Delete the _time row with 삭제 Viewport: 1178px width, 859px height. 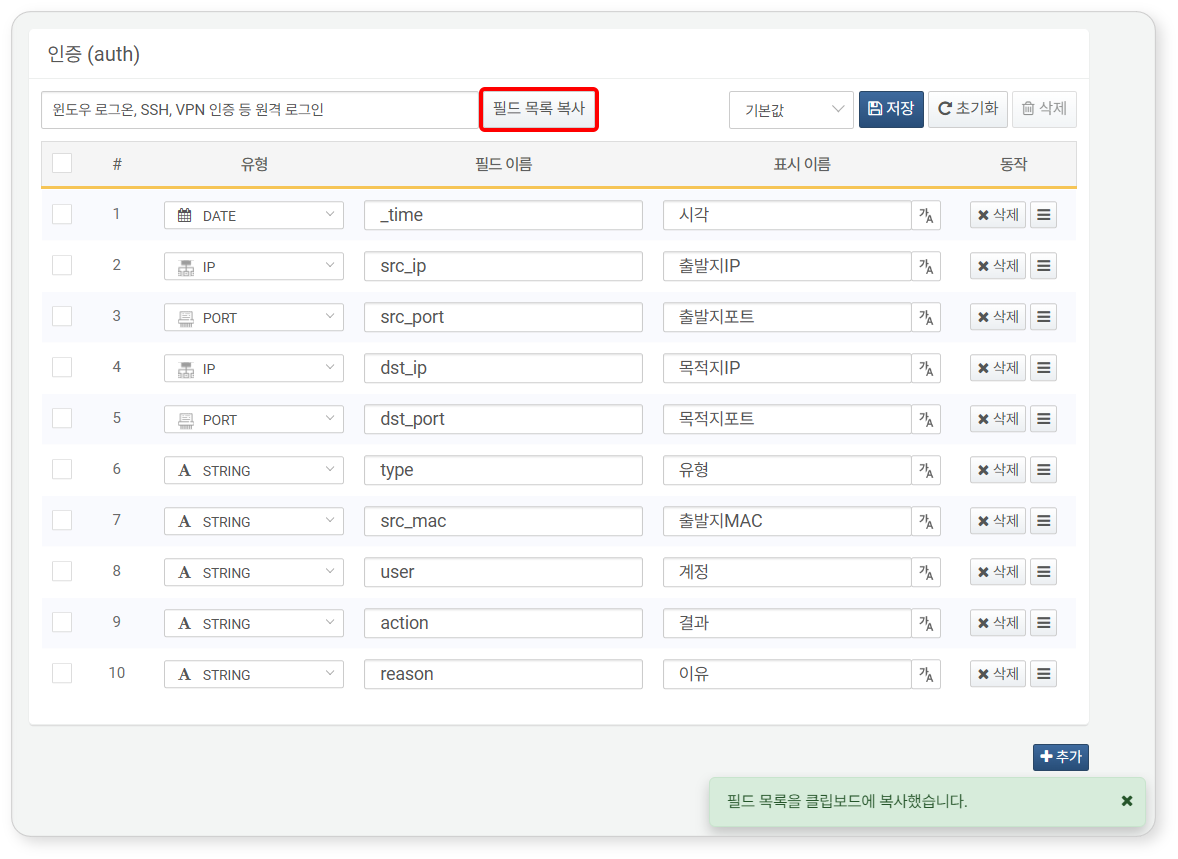point(998,216)
